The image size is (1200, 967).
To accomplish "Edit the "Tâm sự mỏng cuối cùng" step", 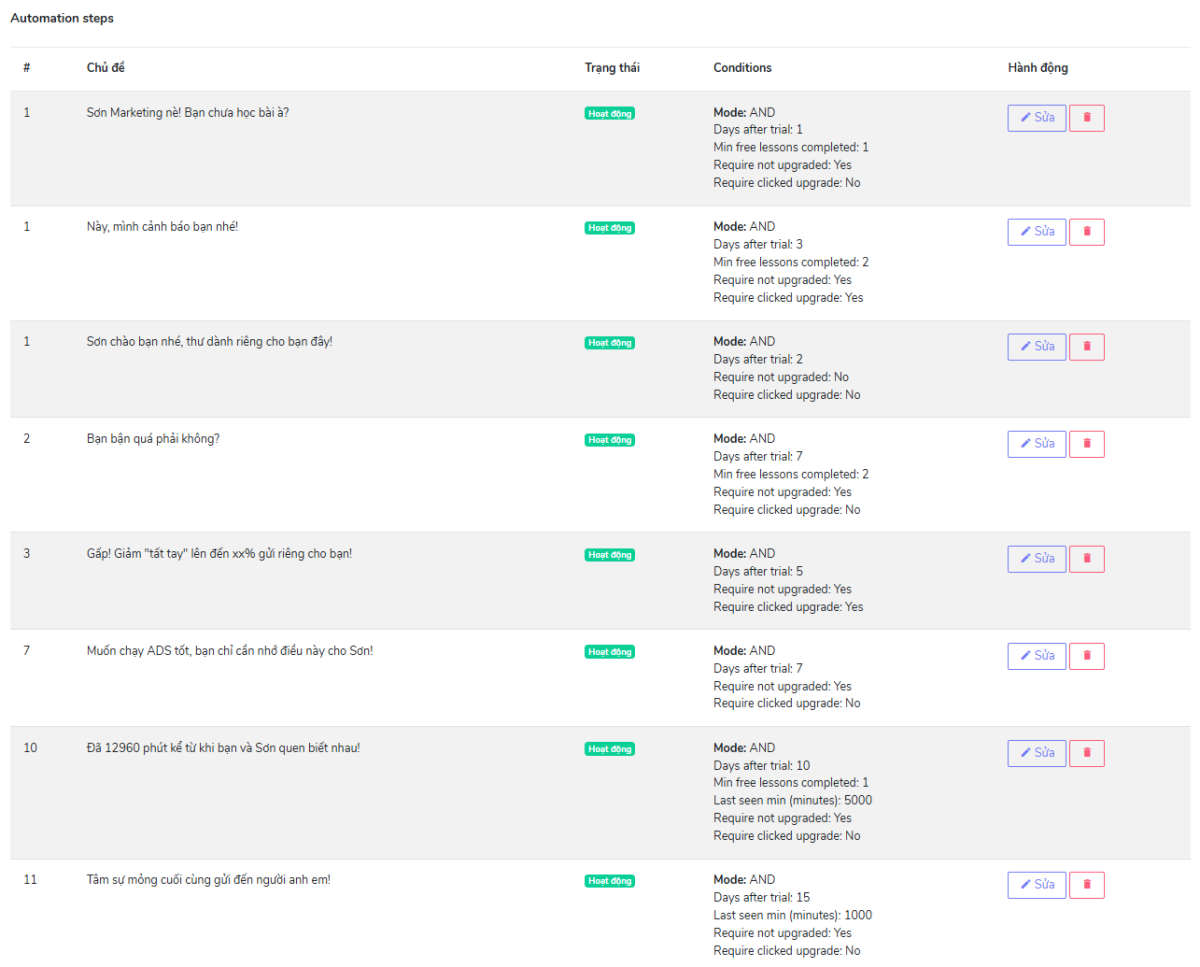I will 1037,885.
